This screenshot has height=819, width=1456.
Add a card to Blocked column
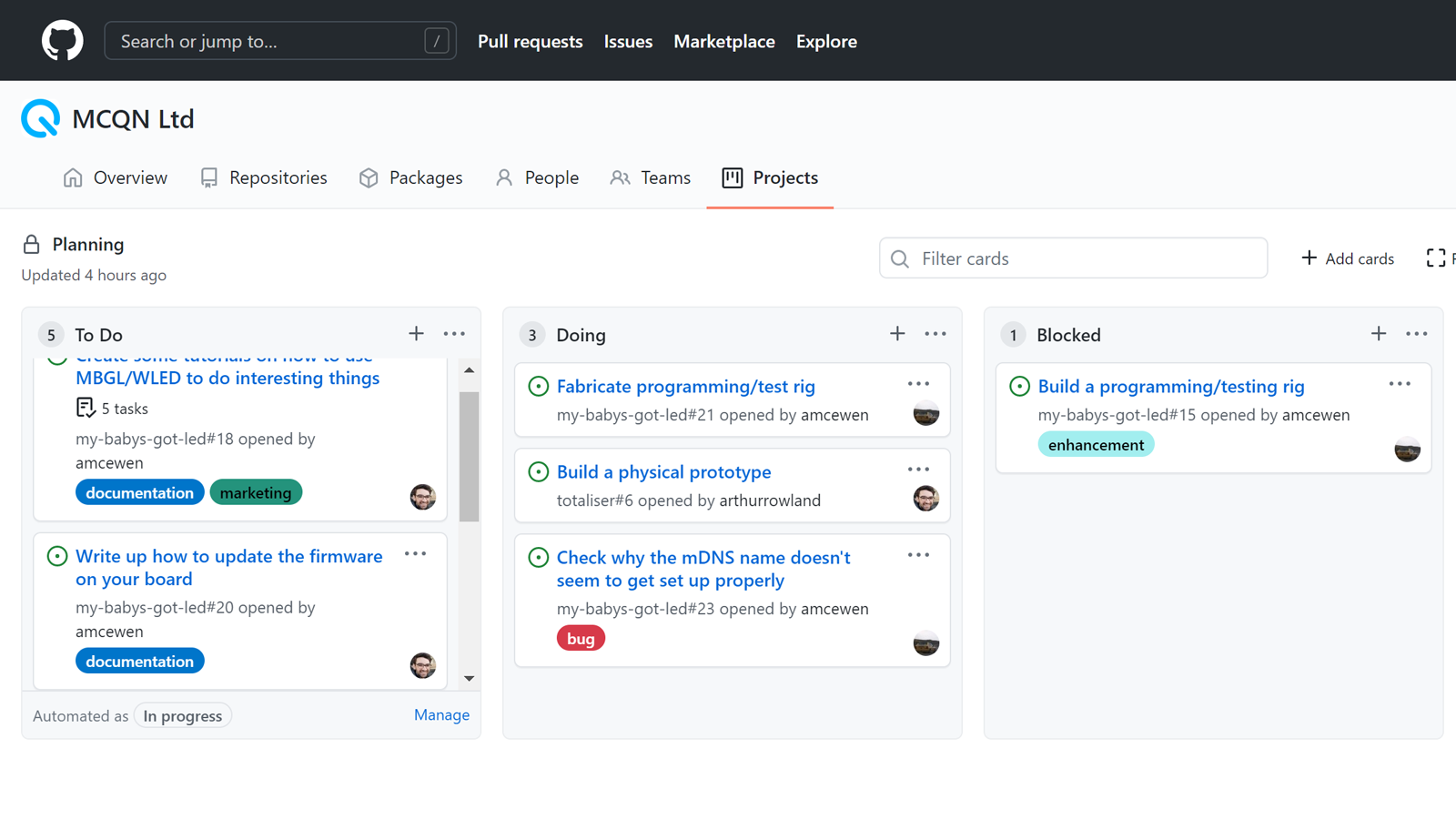(1379, 334)
